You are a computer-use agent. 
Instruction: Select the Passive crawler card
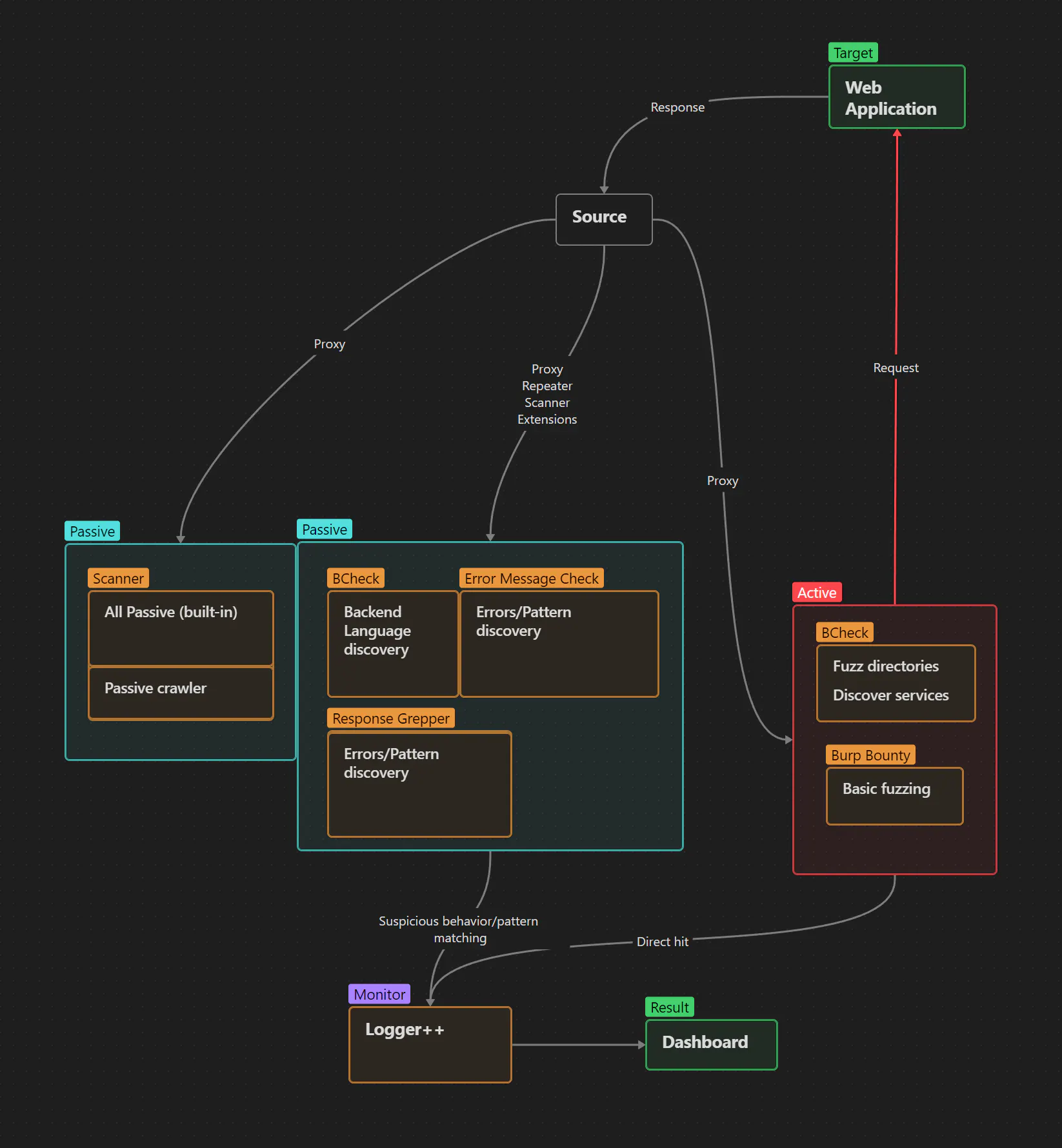[181, 693]
